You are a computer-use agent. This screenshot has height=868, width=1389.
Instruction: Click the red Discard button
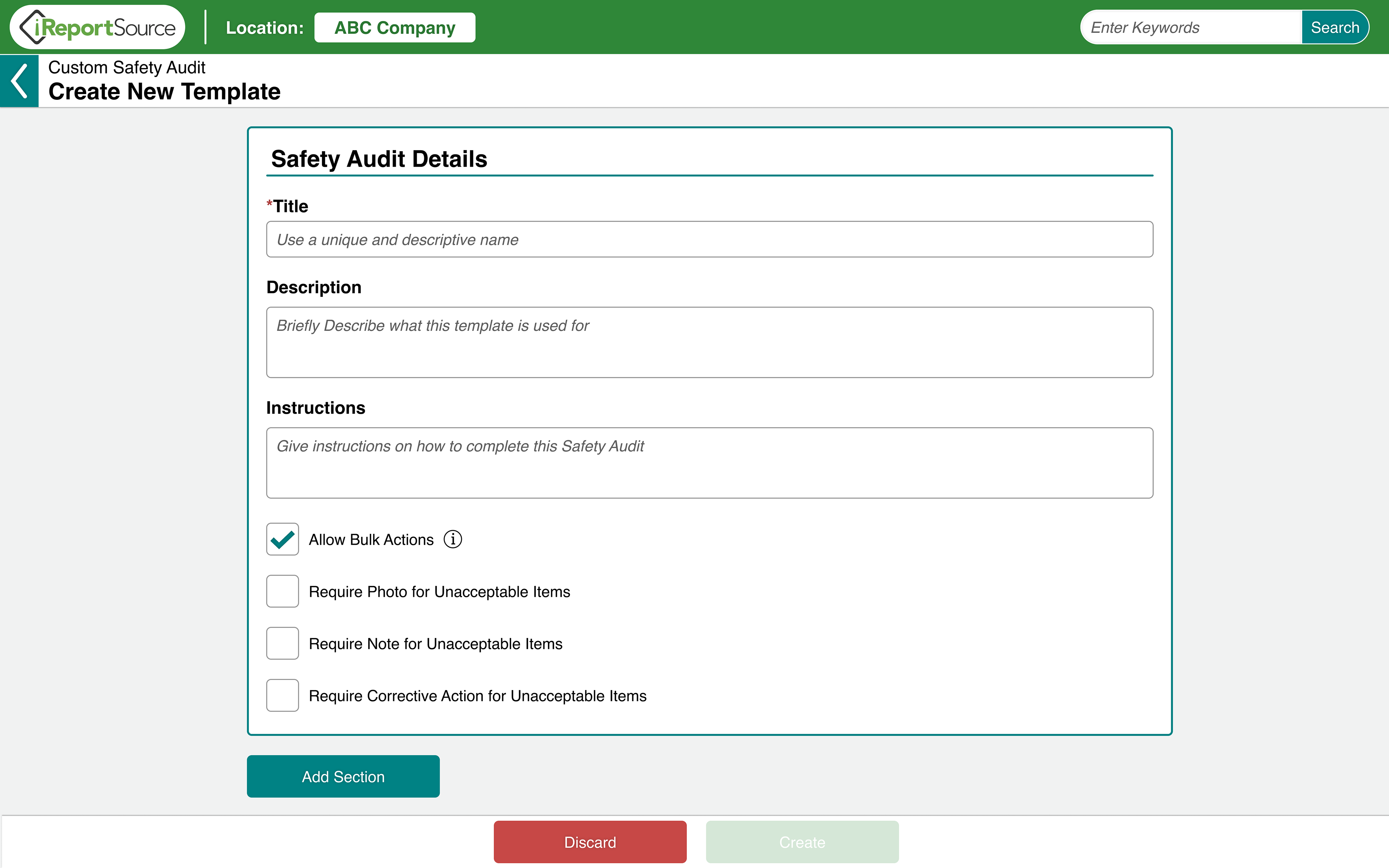point(590,842)
